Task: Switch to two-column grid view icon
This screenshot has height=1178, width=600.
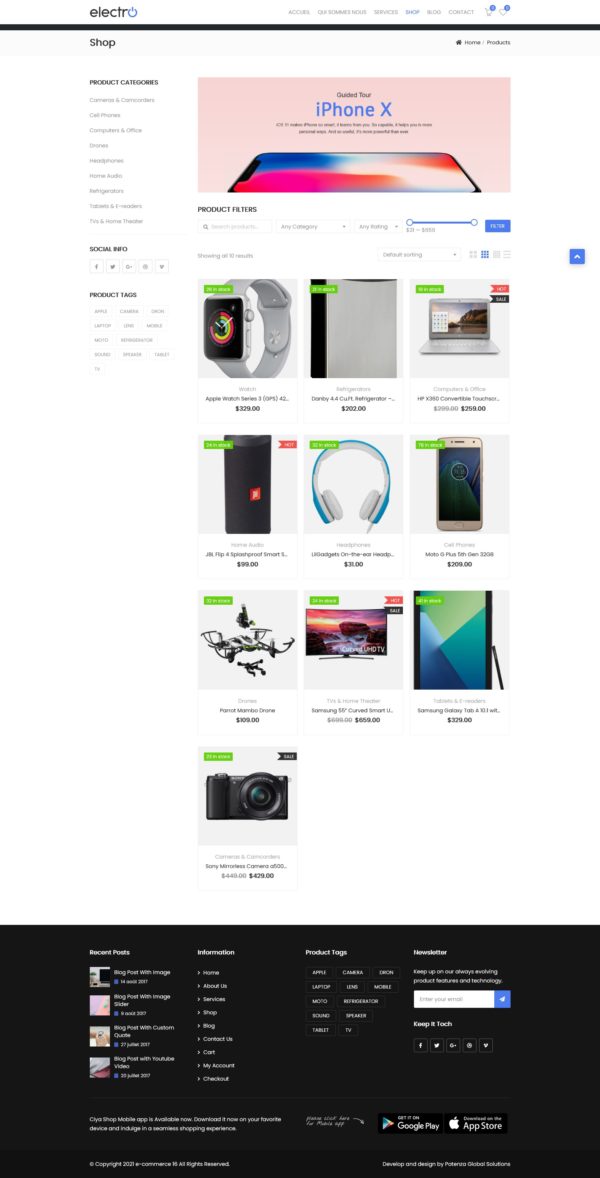Action: coord(473,255)
